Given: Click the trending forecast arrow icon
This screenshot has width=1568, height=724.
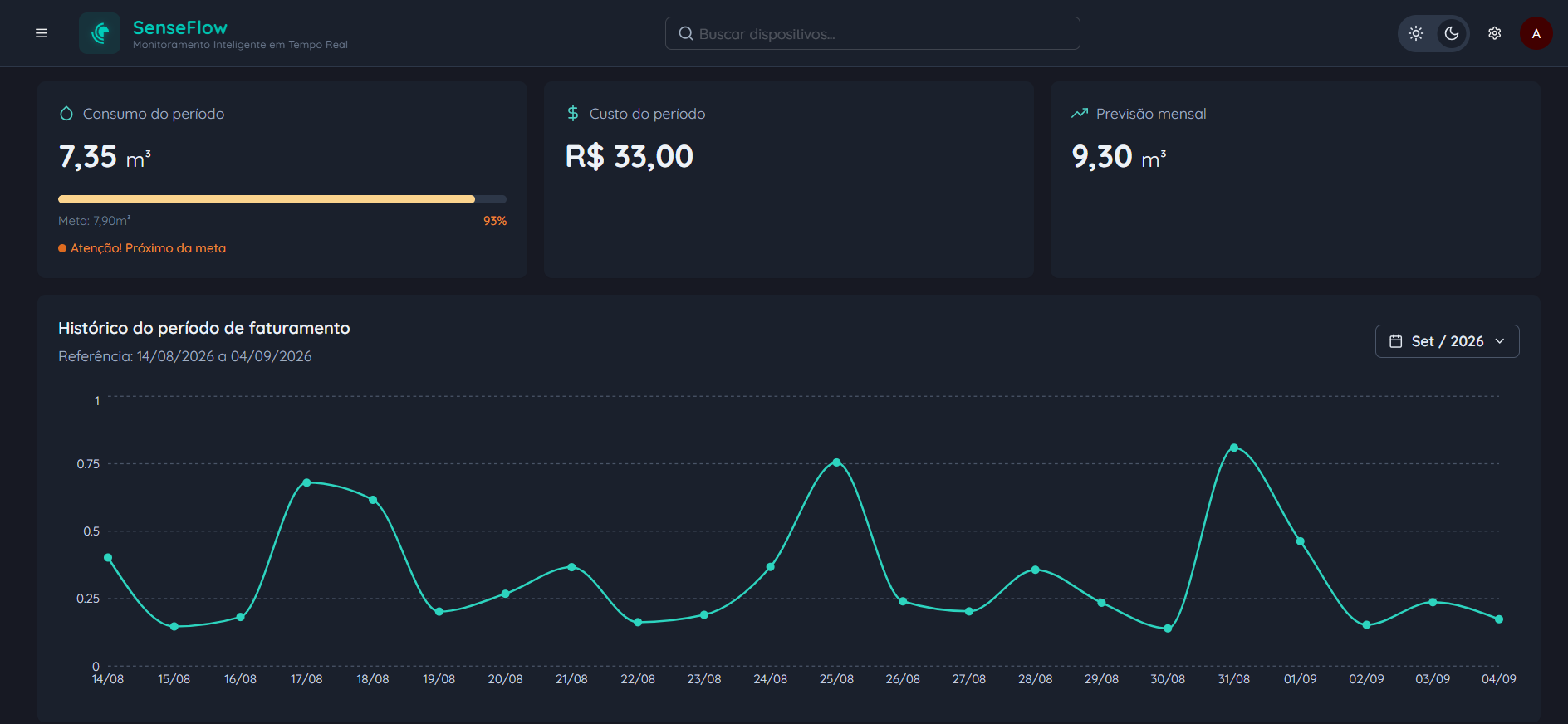Looking at the screenshot, I should (1080, 113).
